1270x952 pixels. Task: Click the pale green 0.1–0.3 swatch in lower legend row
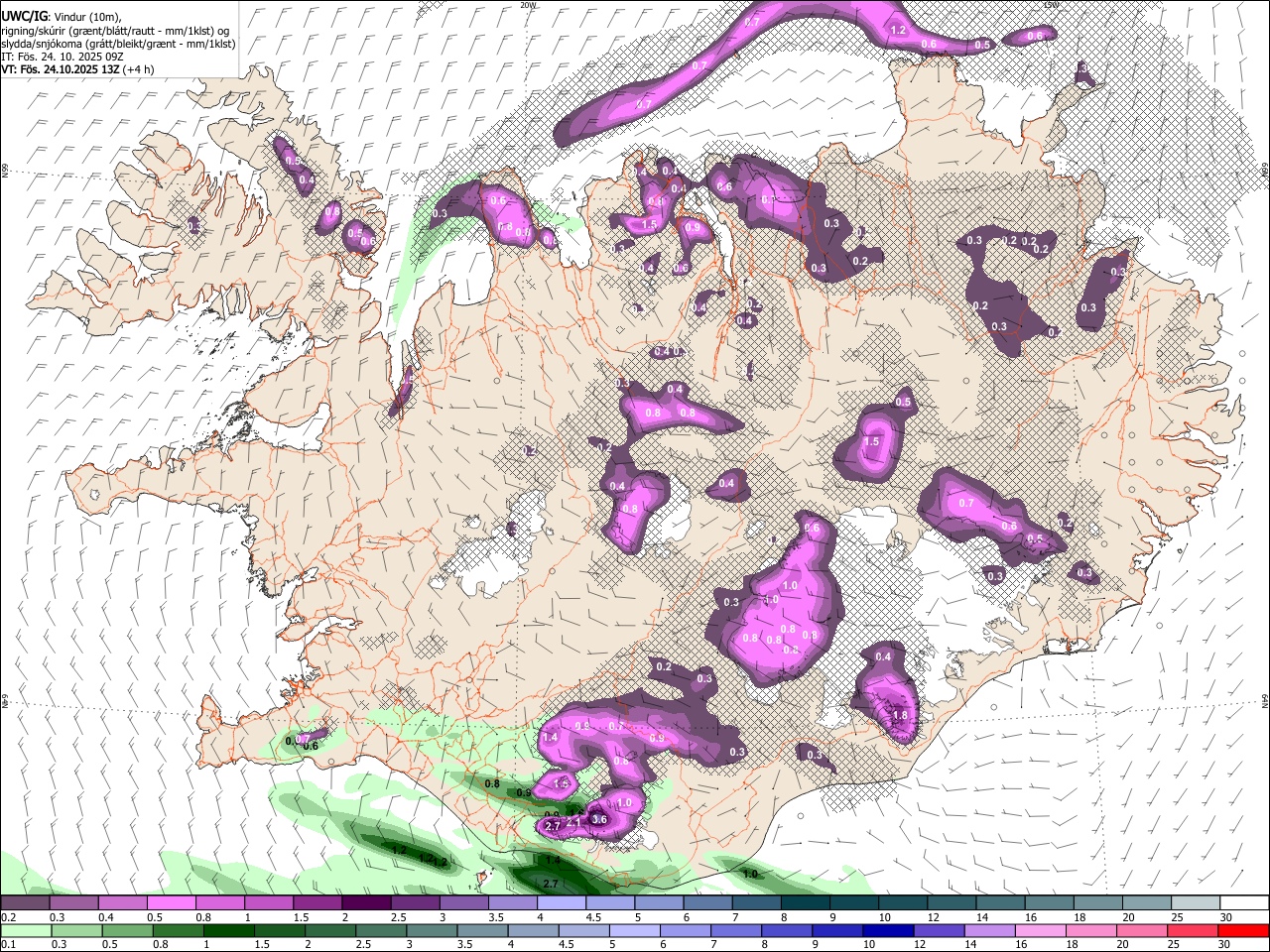click(x=25, y=930)
